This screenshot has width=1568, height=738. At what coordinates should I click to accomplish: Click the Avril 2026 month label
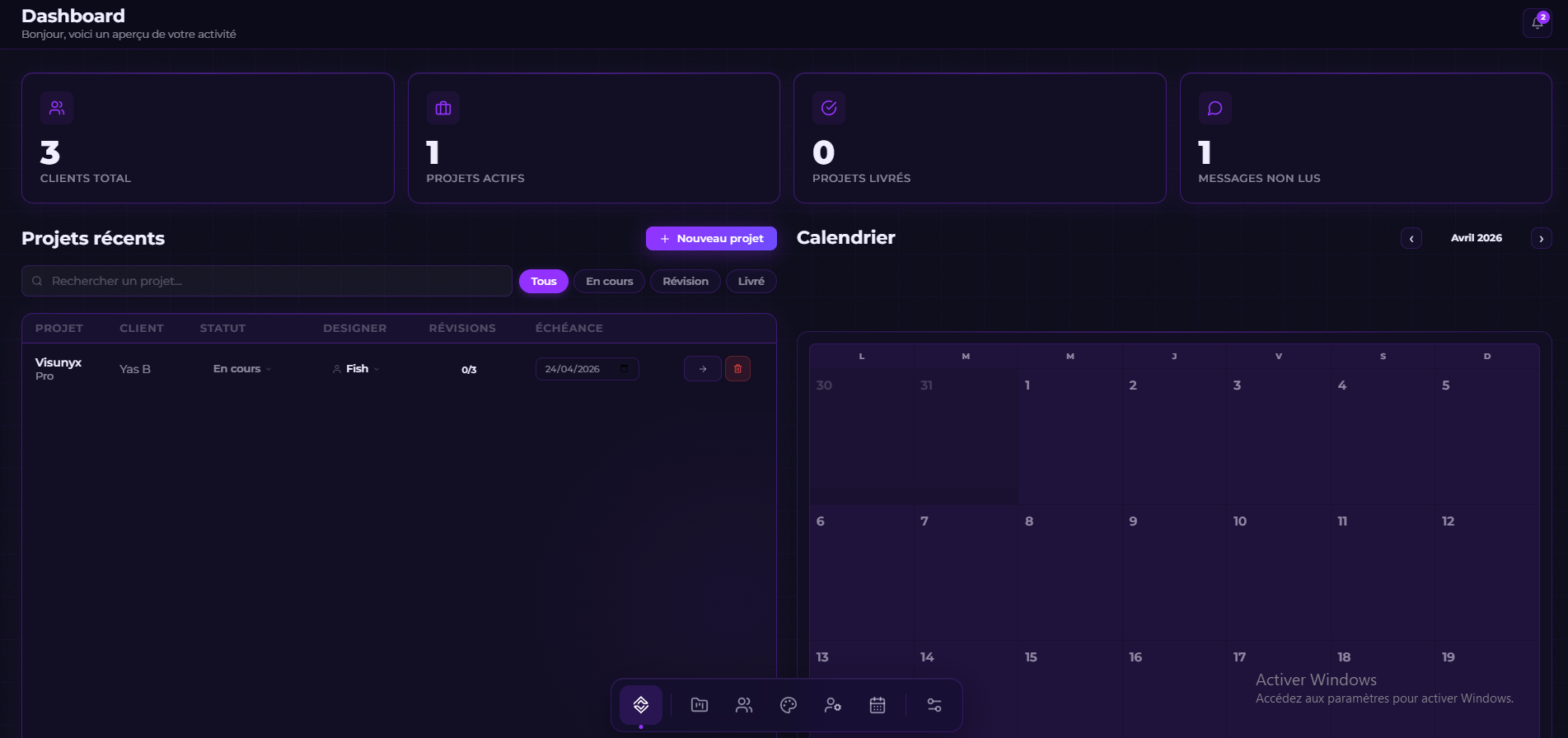[1477, 238]
